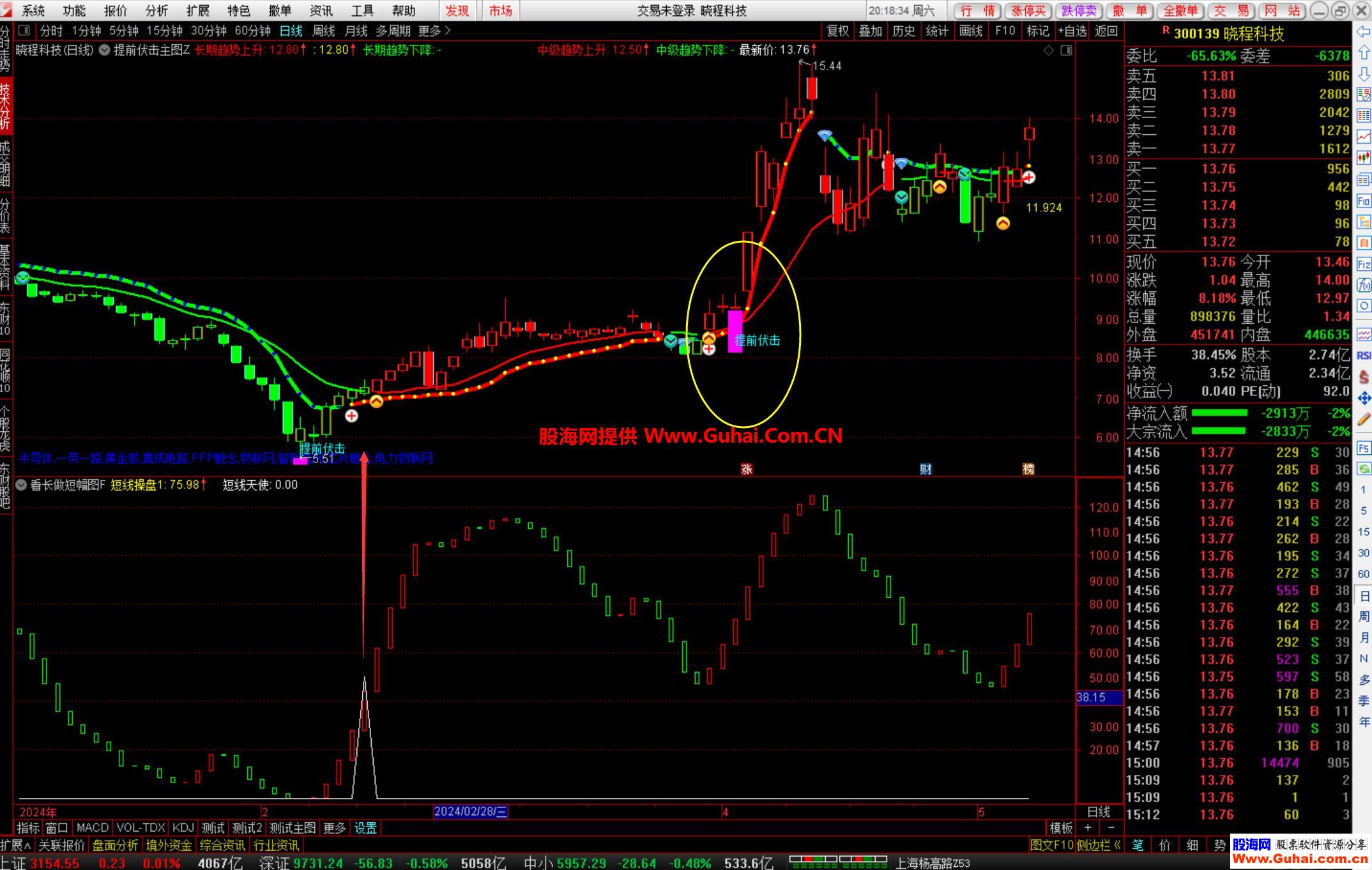Switch to 15分钟 period
Image resolution: width=1372 pixels, height=870 pixels.
click(164, 31)
